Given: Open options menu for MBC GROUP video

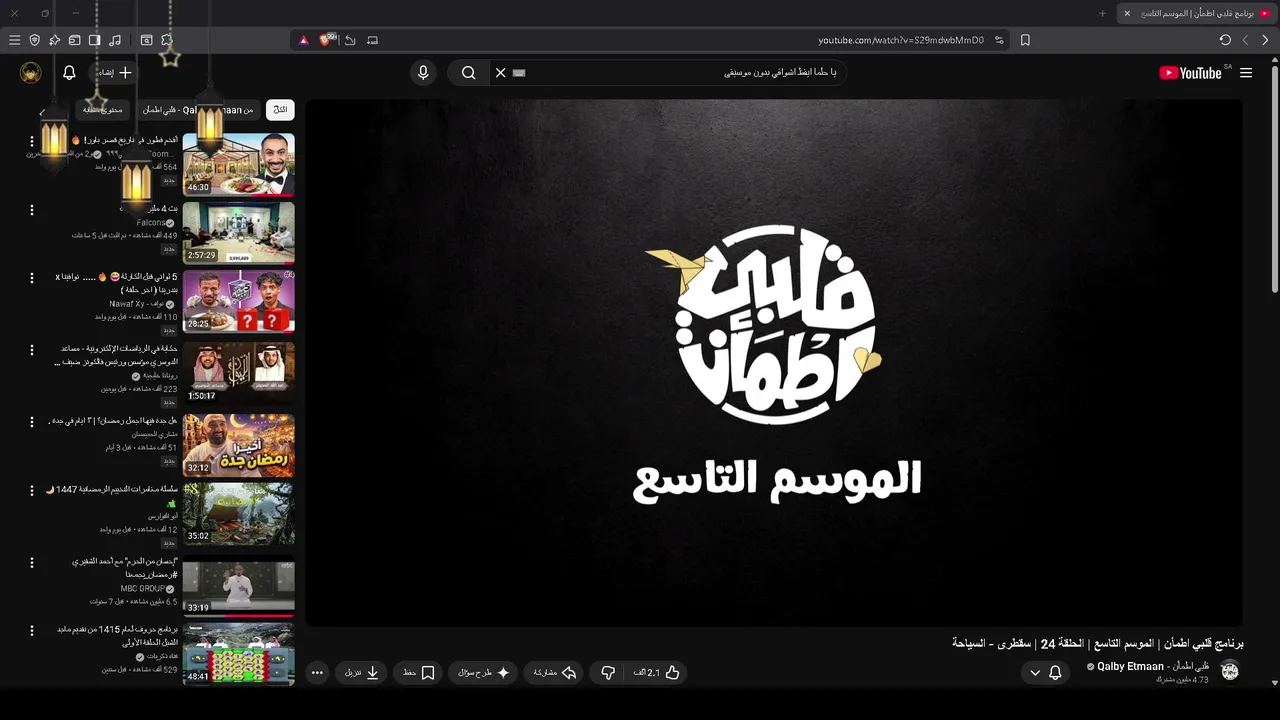Looking at the screenshot, I should coord(31,563).
